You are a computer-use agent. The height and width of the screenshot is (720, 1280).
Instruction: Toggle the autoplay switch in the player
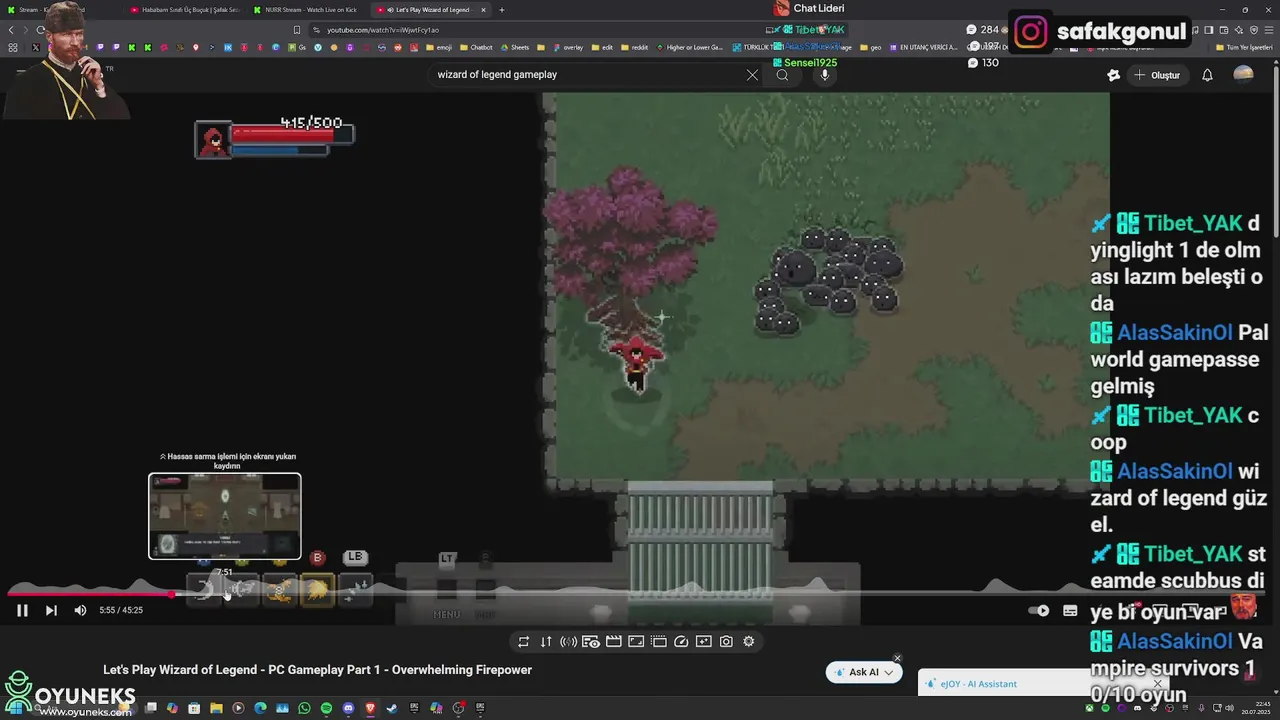(x=1041, y=610)
